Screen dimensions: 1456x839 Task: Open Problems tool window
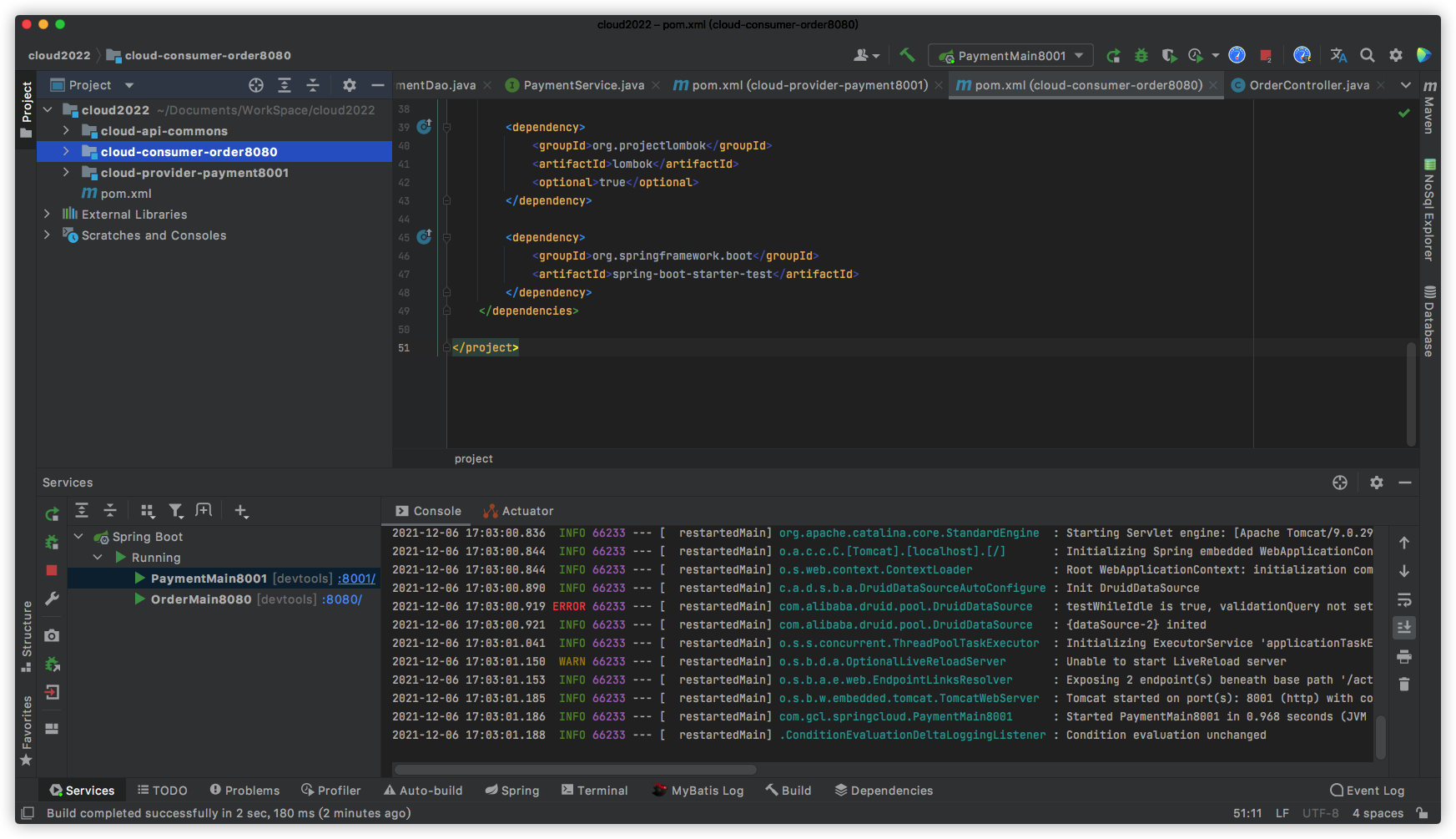pos(244,791)
